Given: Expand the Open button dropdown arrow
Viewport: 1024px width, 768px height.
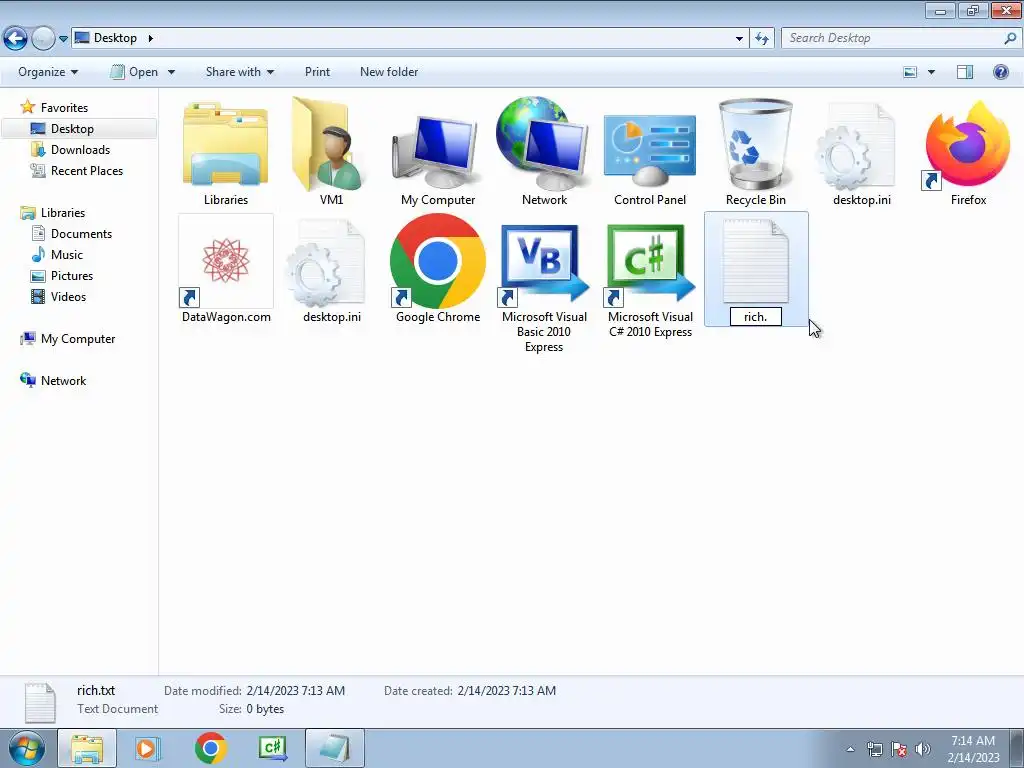Looking at the screenshot, I should tap(172, 72).
